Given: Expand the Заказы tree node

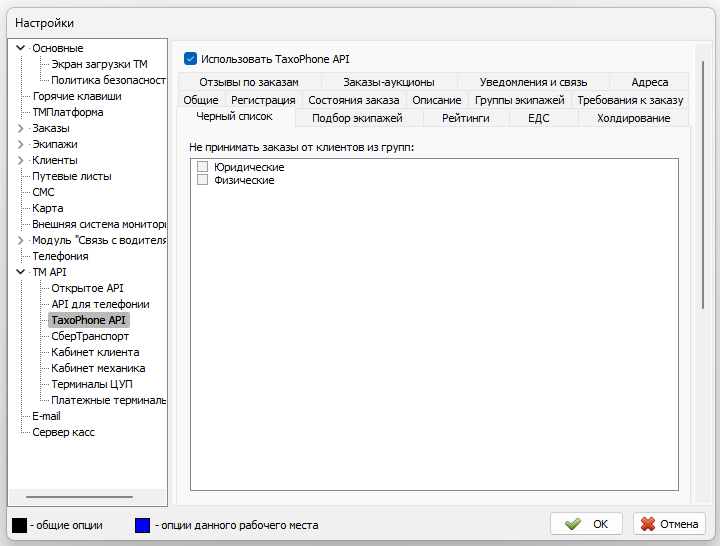Looking at the screenshot, I should pos(20,128).
